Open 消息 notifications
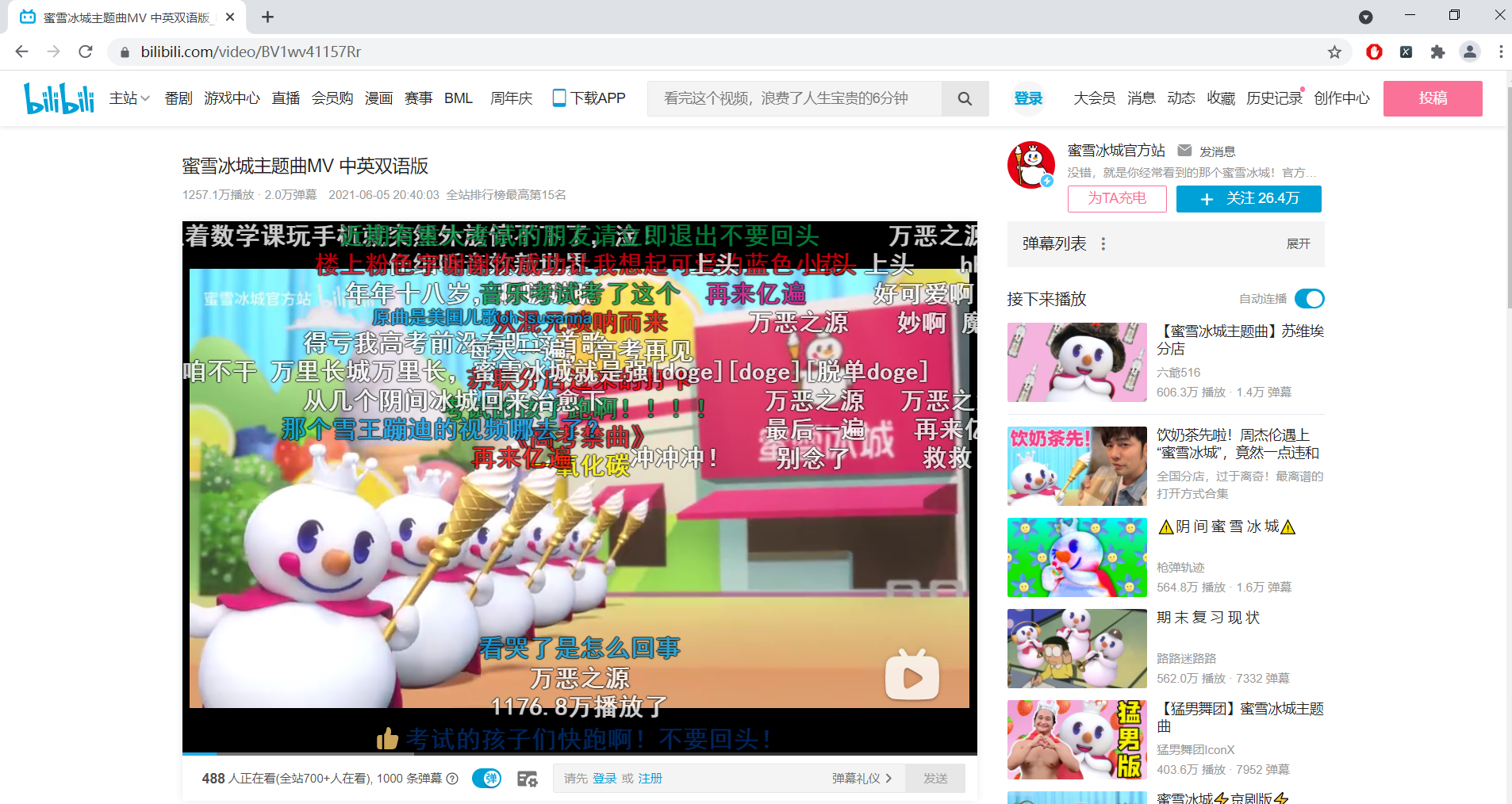The width and height of the screenshot is (1512, 804). click(1142, 98)
